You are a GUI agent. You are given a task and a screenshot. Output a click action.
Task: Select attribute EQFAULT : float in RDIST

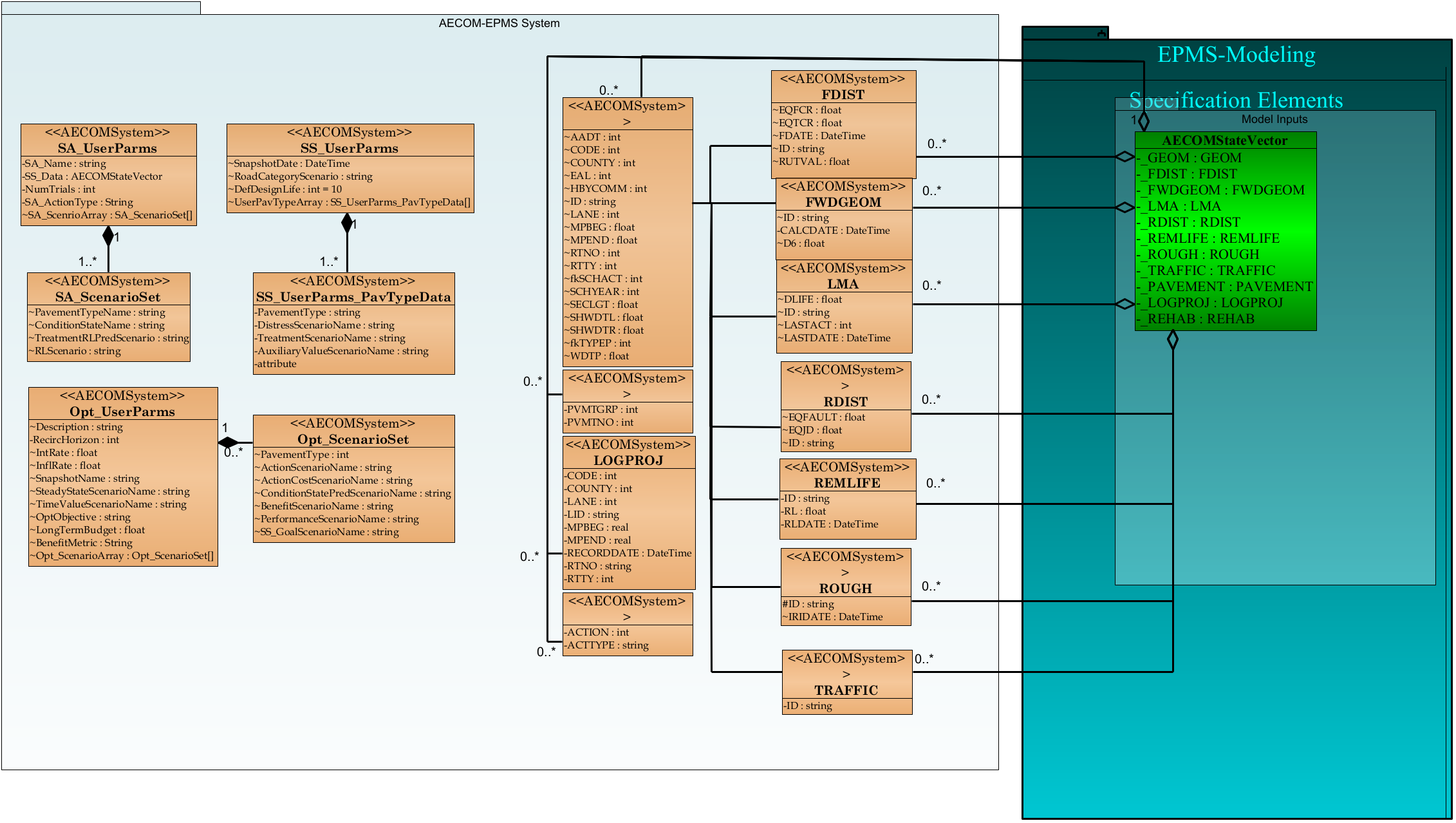[x=824, y=417]
